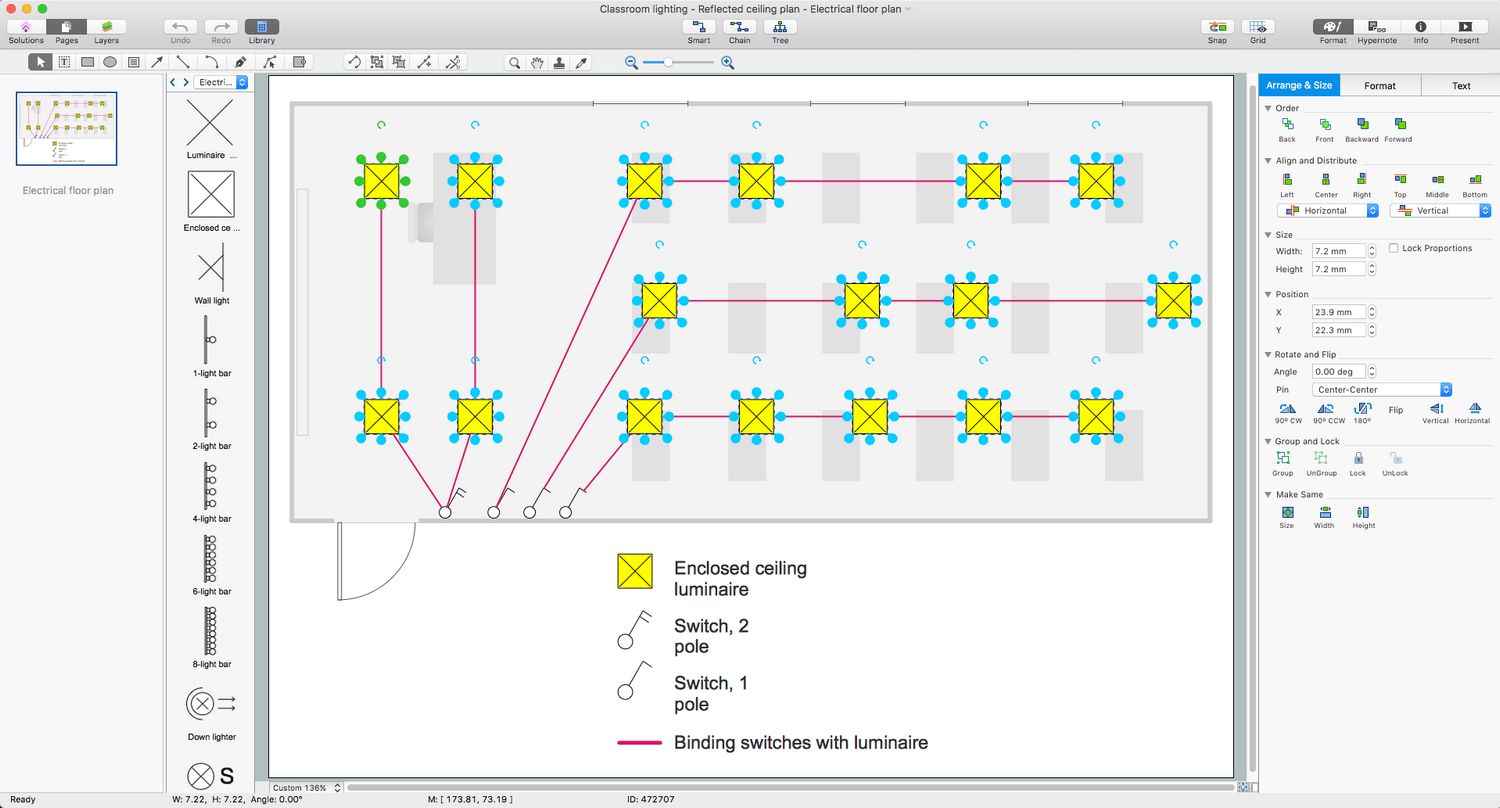Rotate selection 90° CW
Image resolution: width=1500 pixels, height=808 pixels.
pos(1288,413)
